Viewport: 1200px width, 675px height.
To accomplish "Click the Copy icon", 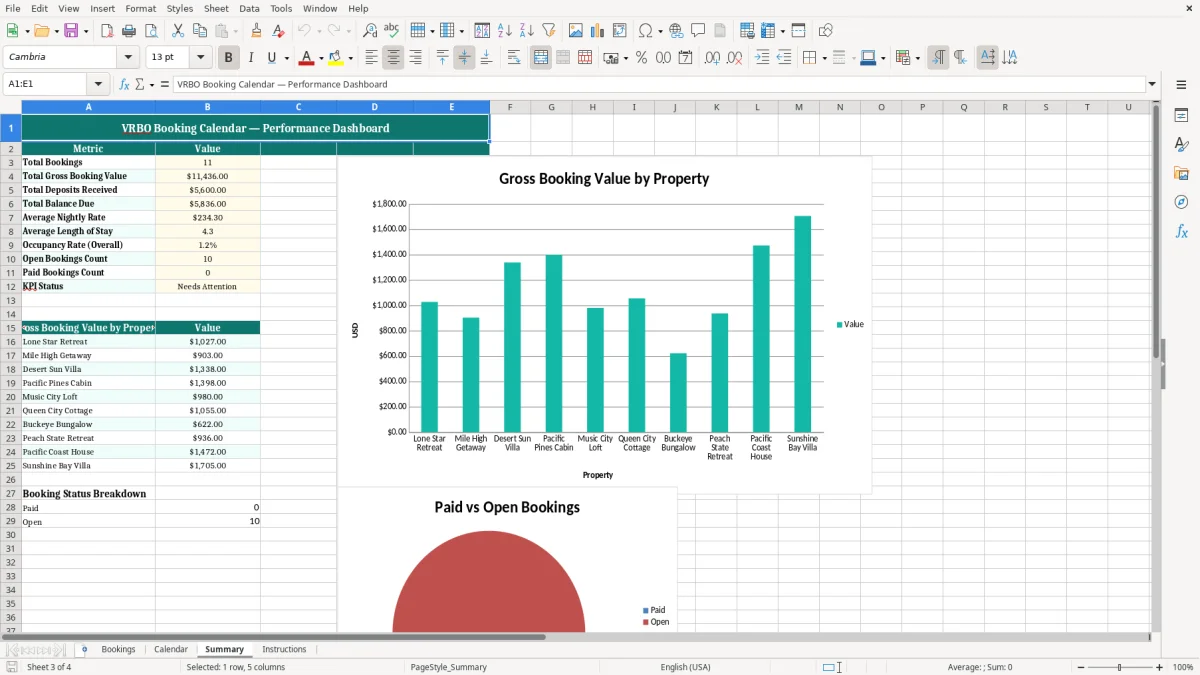I will pyautogui.click(x=199, y=31).
